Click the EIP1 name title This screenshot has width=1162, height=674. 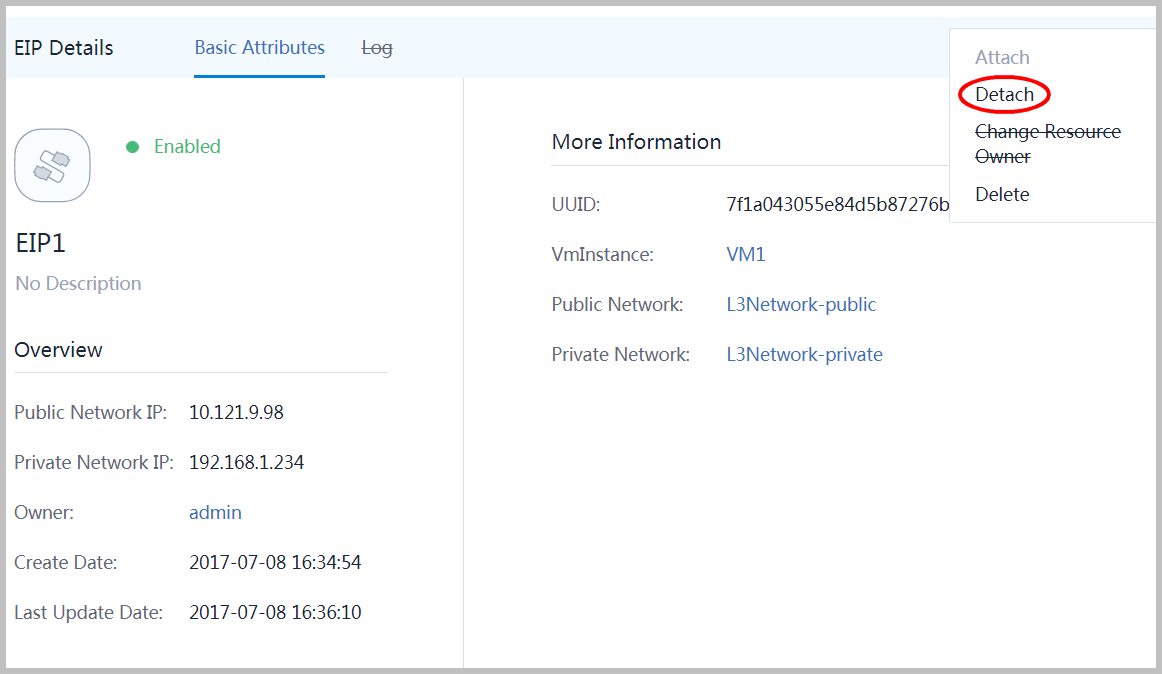(x=41, y=243)
